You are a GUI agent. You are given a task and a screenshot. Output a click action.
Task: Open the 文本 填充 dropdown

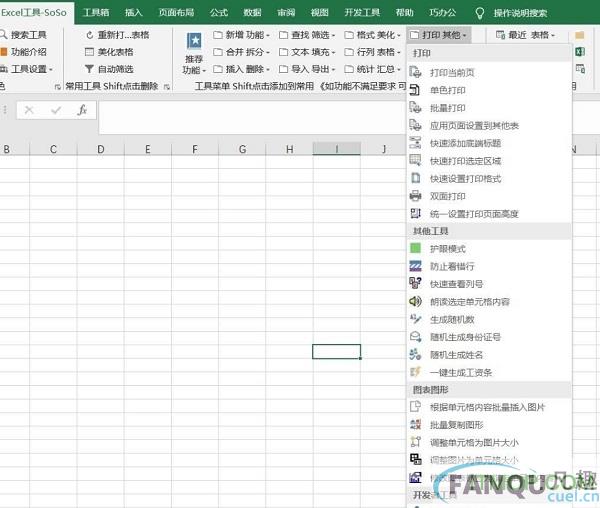[x=307, y=52]
